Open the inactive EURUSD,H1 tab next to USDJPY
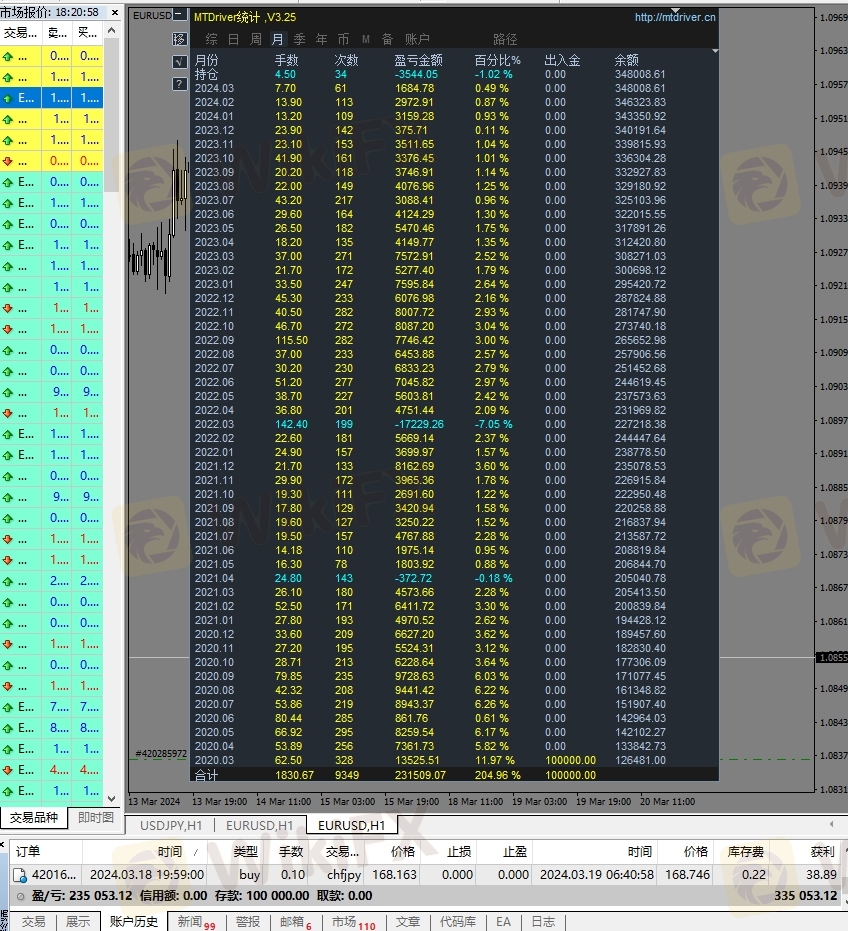The height and width of the screenshot is (931, 848). (x=260, y=825)
